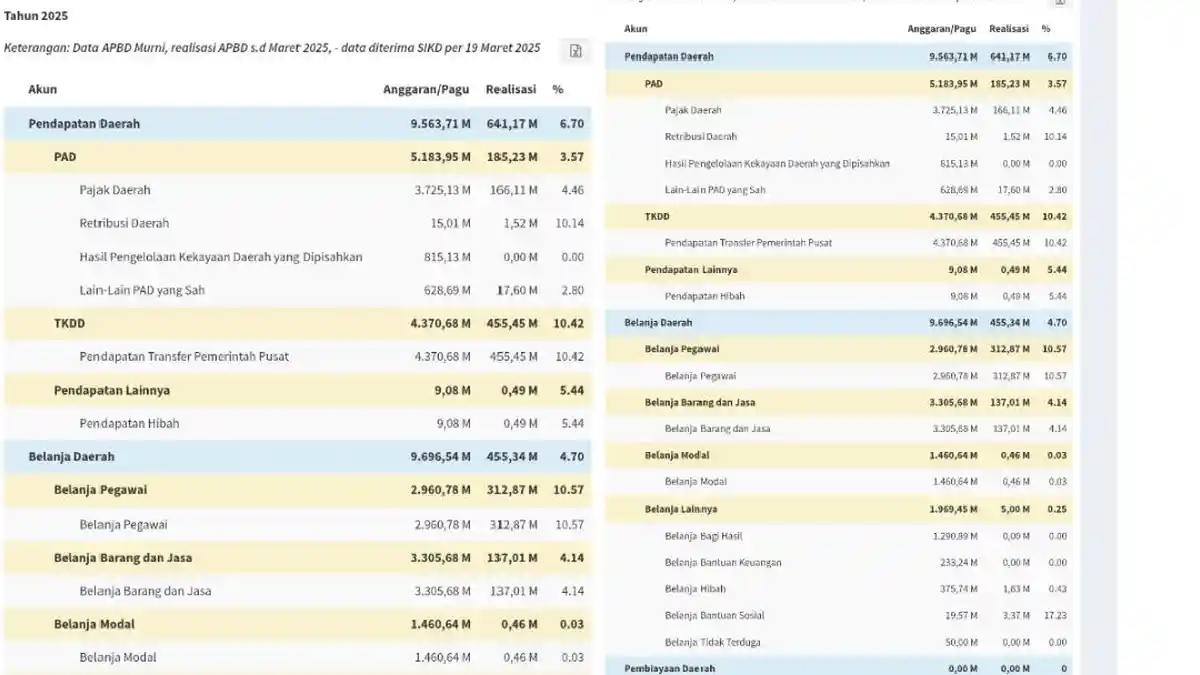This screenshot has height=675, width=1200.
Task: Click '50,00 M' Tidak Terduga budget
Action: 961,642
